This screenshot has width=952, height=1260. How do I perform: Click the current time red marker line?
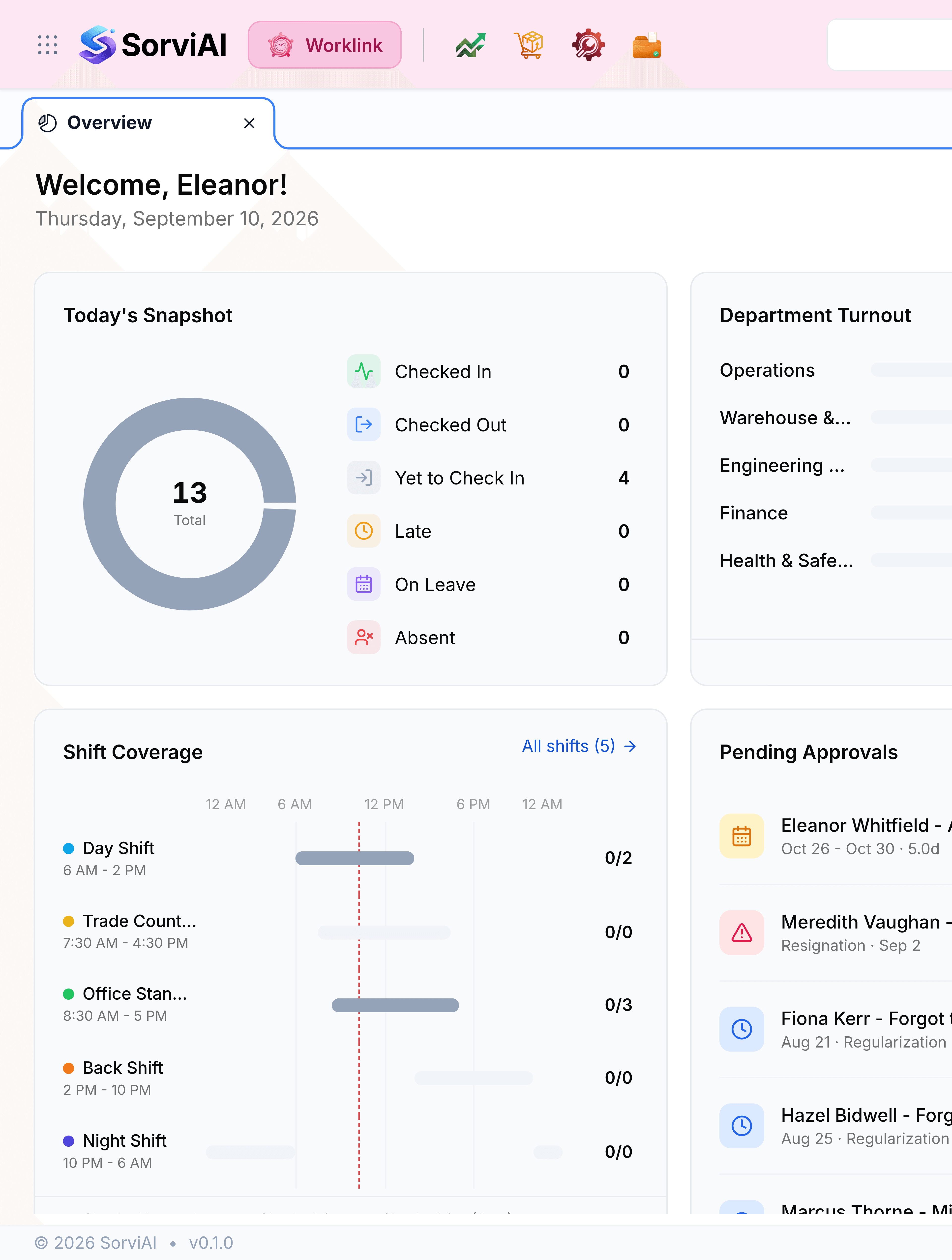[x=359, y=1005]
